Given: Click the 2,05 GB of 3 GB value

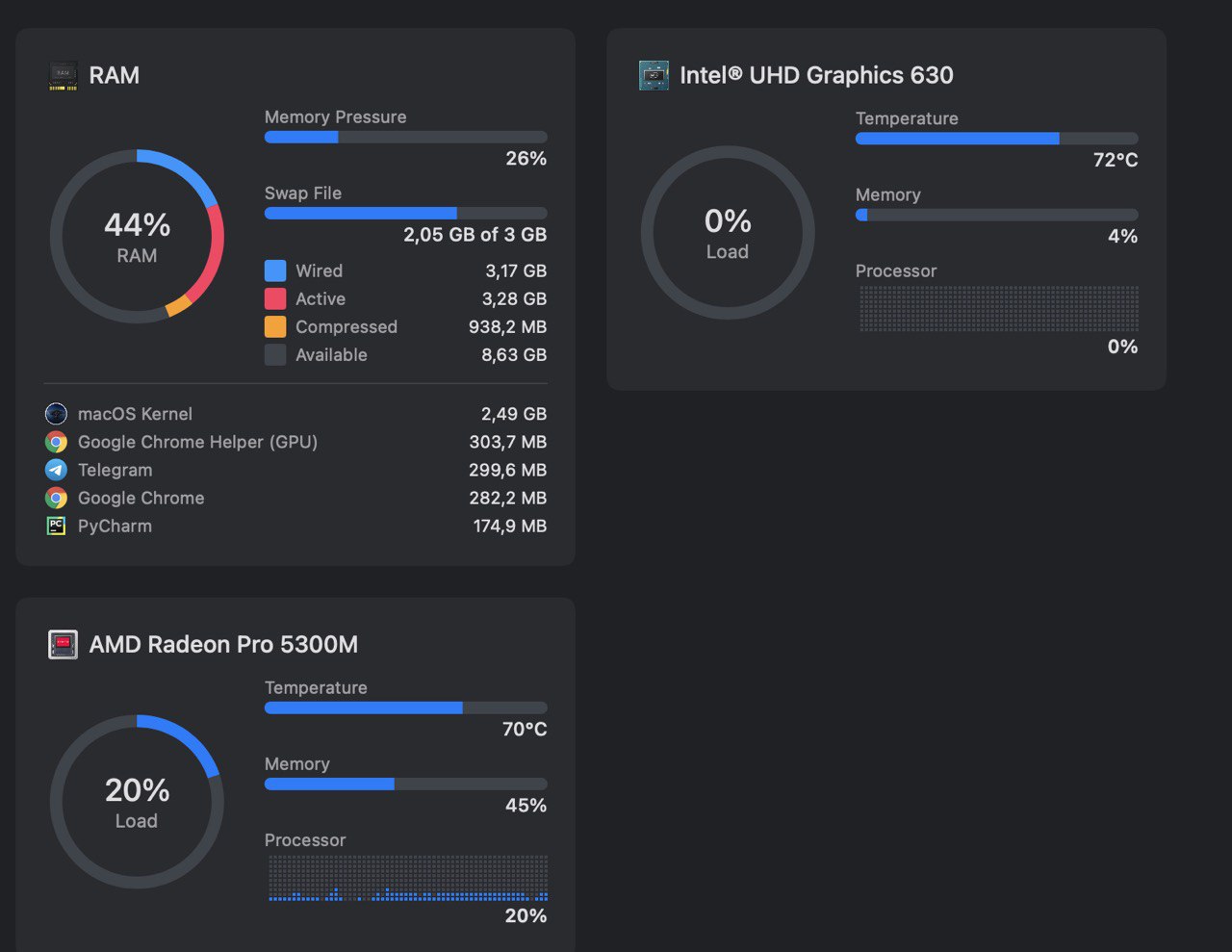Looking at the screenshot, I should pyautogui.click(x=475, y=235).
